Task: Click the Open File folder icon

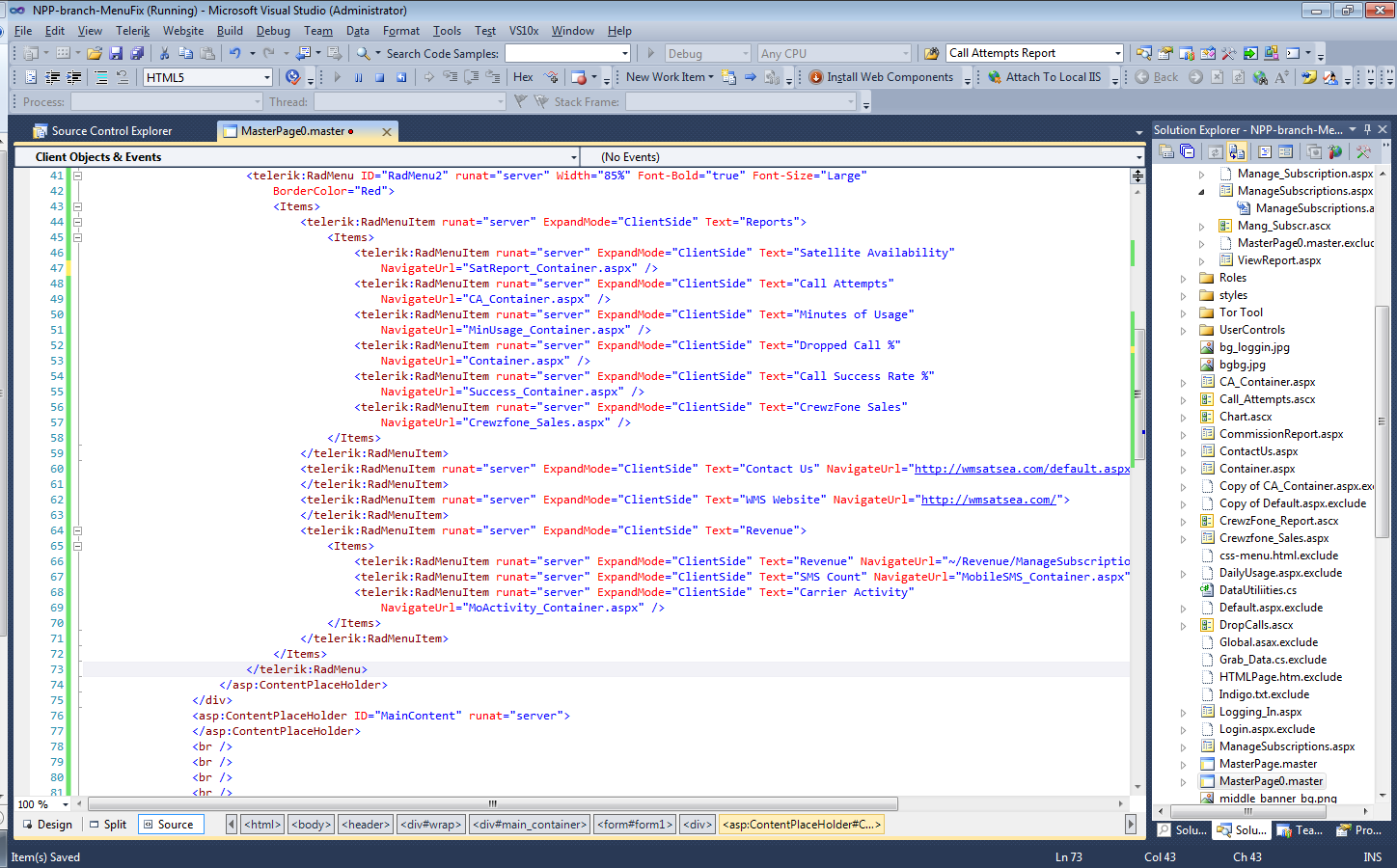Action: pyautogui.click(x=95, y=54)
